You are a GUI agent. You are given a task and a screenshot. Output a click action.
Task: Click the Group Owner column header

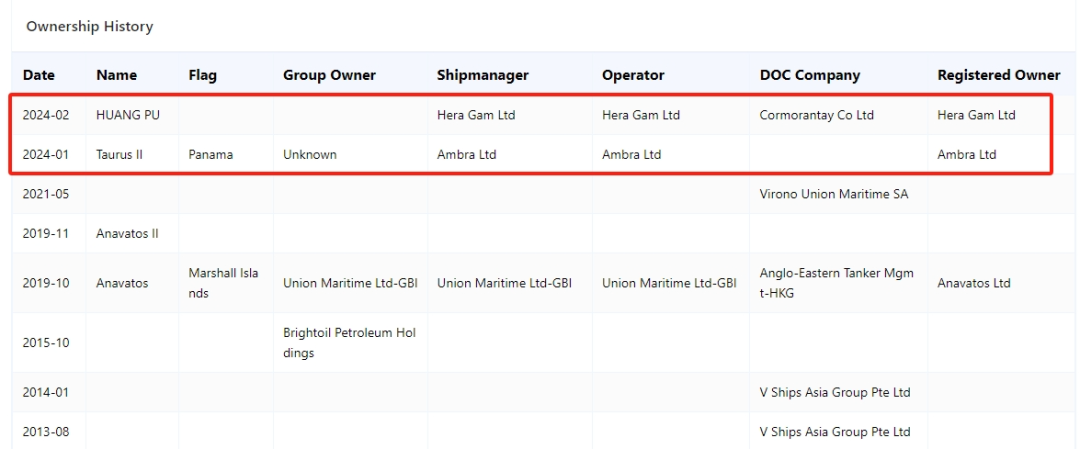(x=329, y=75)
